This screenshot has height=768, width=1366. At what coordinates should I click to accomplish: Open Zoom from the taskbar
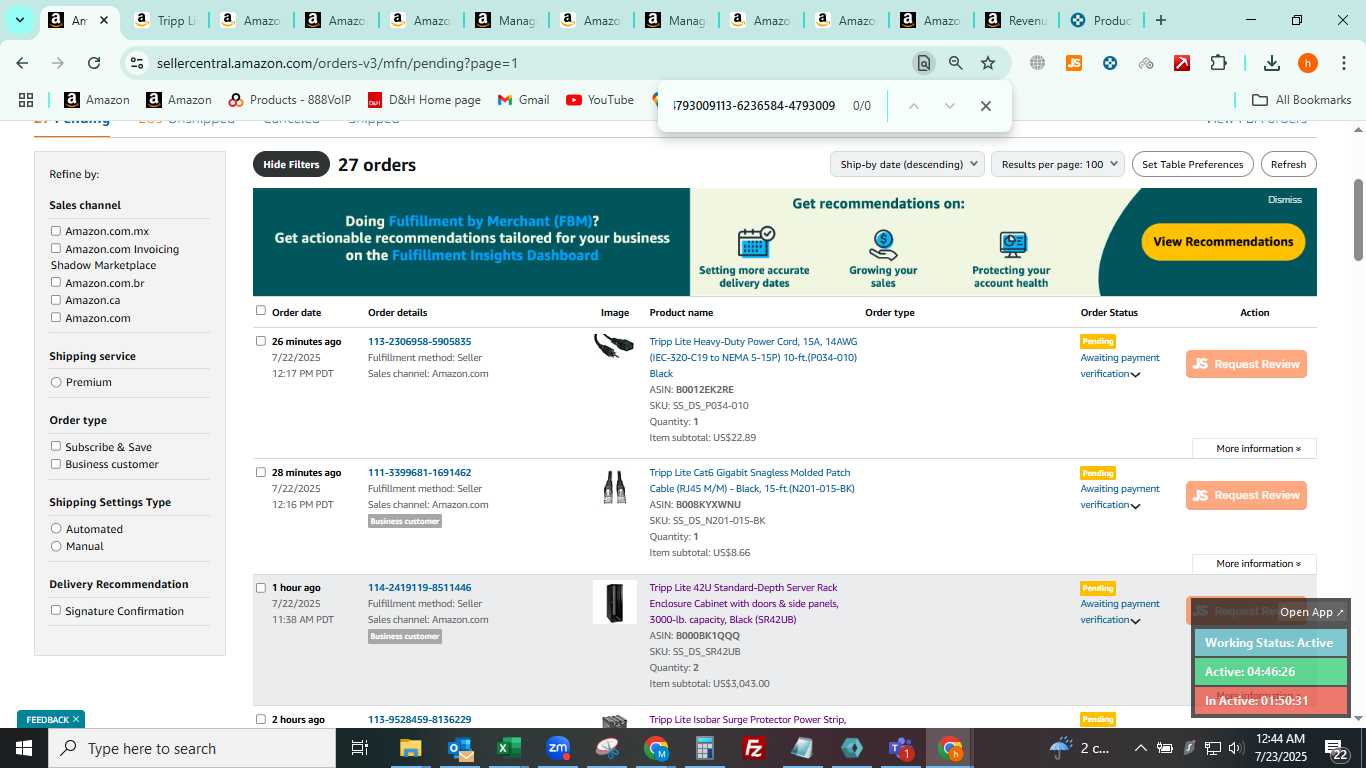tap(558, 748)
